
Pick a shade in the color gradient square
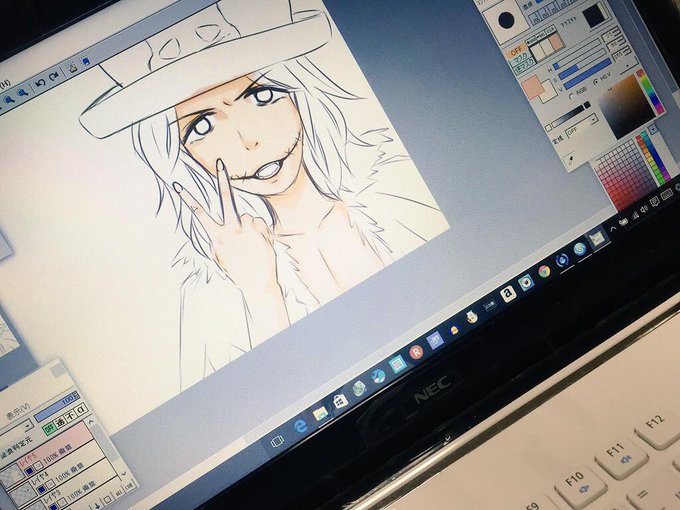pyautogui.click(x=627, y=107)
